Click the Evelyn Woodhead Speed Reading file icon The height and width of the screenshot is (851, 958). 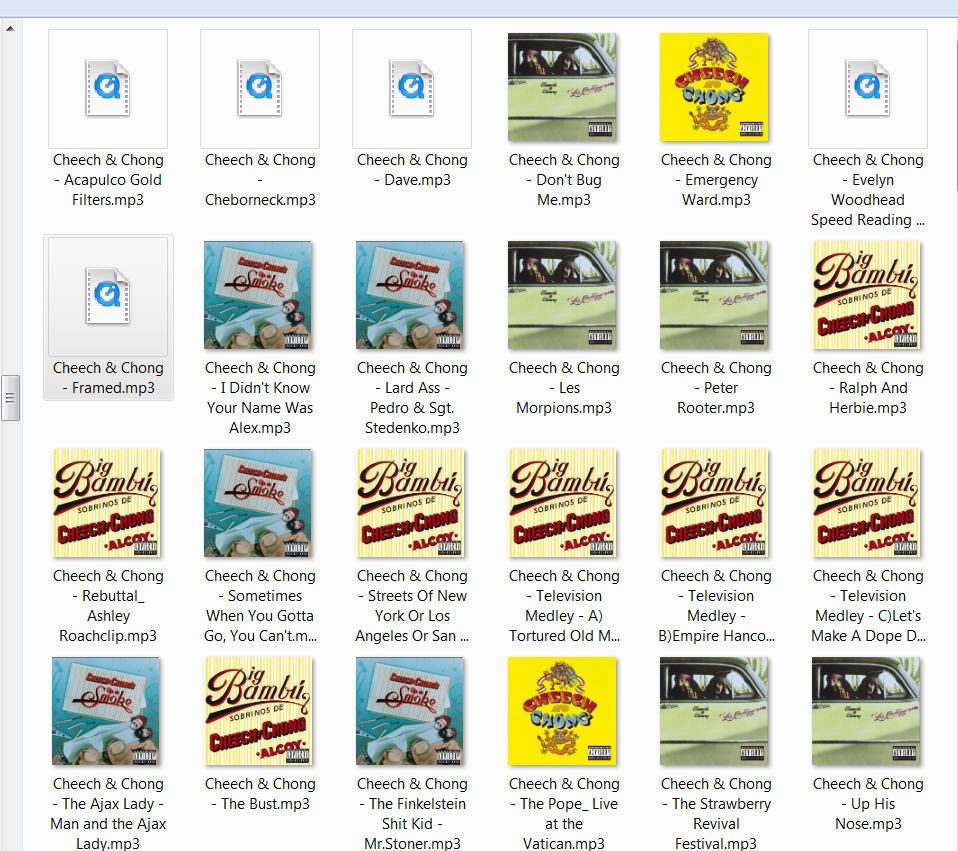click(868, 89)
